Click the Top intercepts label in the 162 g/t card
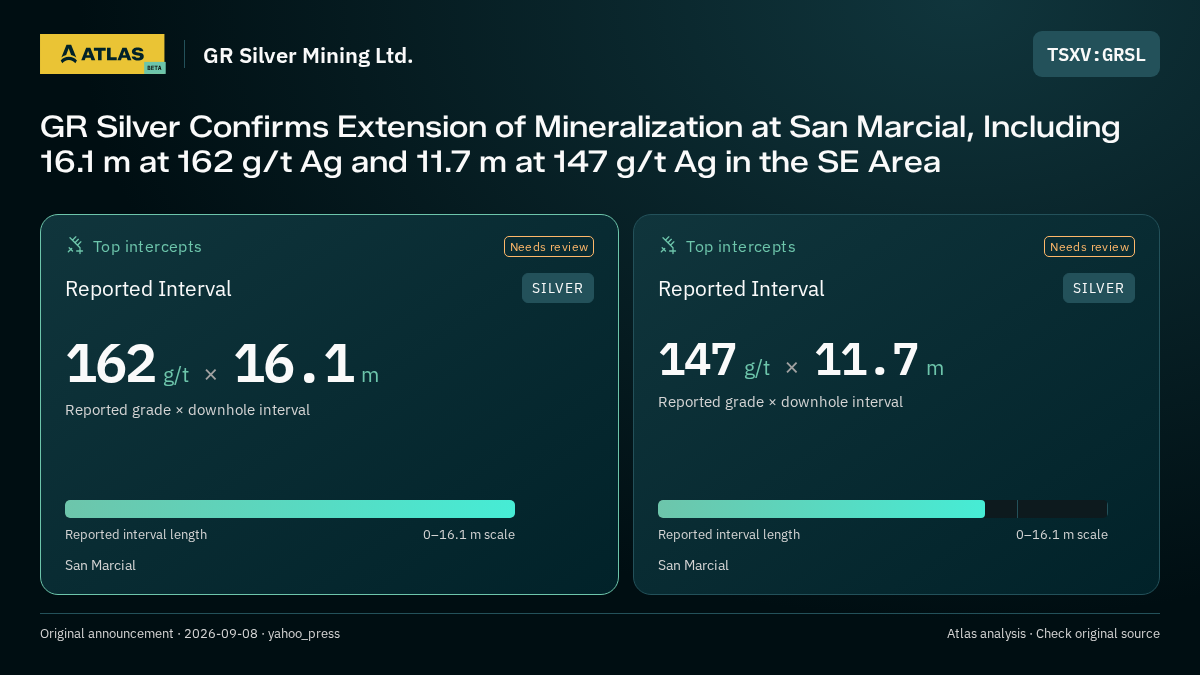 point(147,246)
